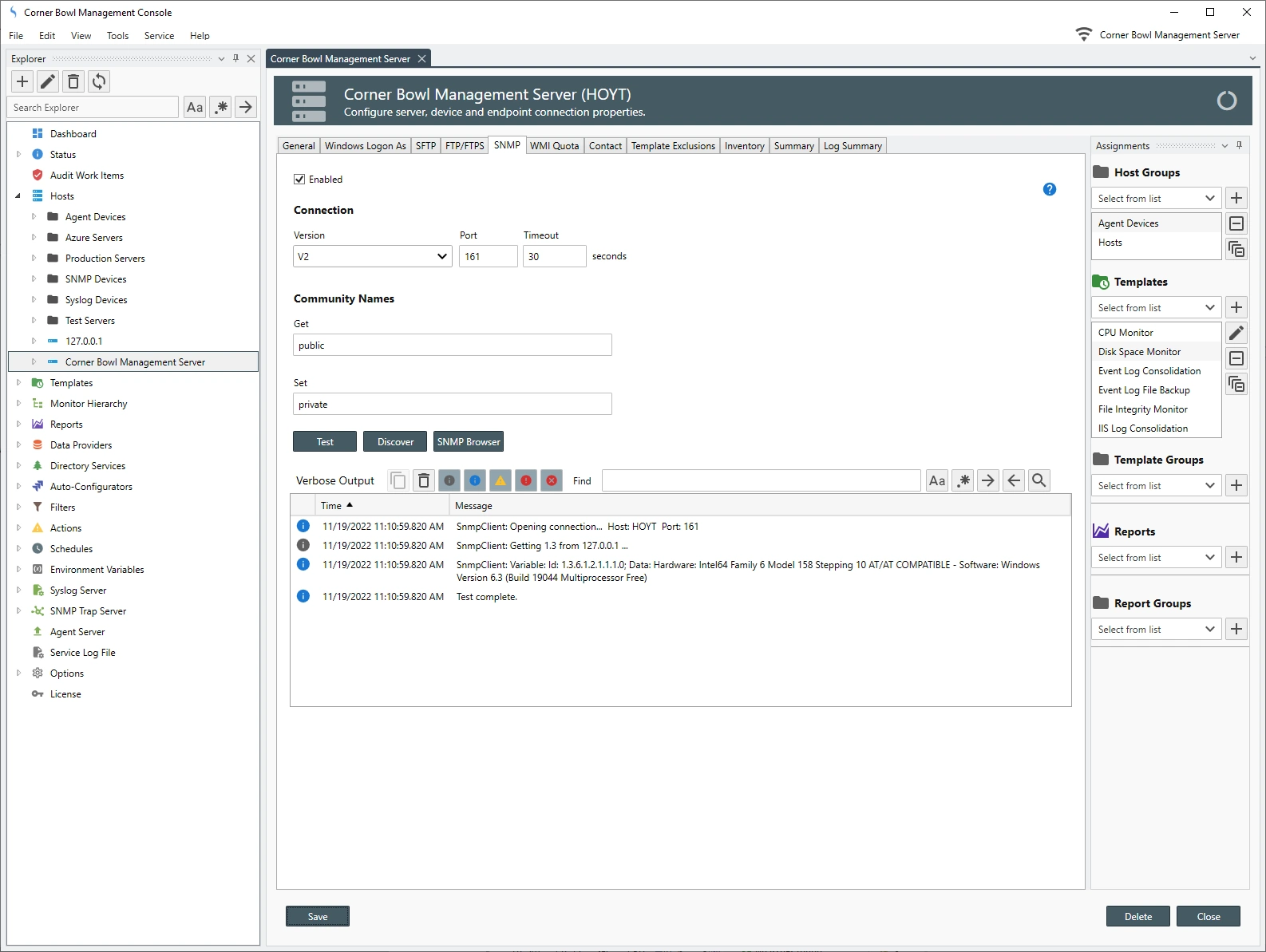Click the trash icon in Verbose Output toolbar
Viewport: 1266px width, 952px height.
pos(424,480)
